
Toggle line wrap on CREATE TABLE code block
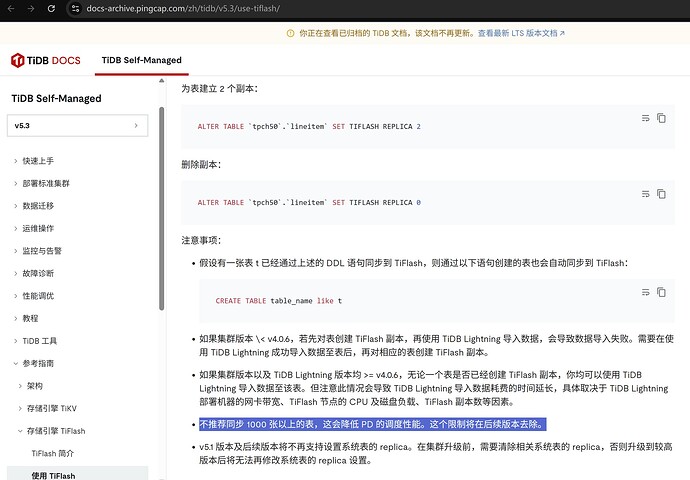(x=646, y=292)
